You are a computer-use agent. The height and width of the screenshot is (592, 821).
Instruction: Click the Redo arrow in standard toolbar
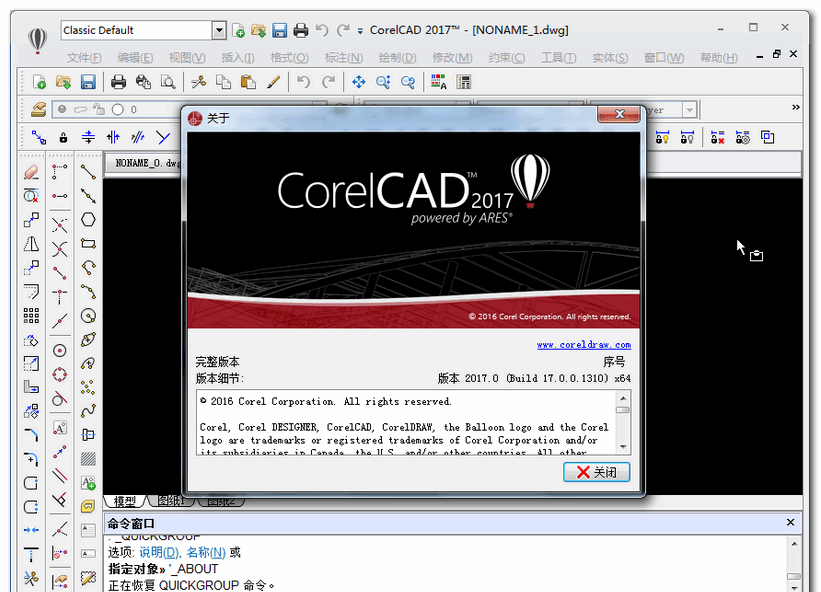[x=328, y=82]
